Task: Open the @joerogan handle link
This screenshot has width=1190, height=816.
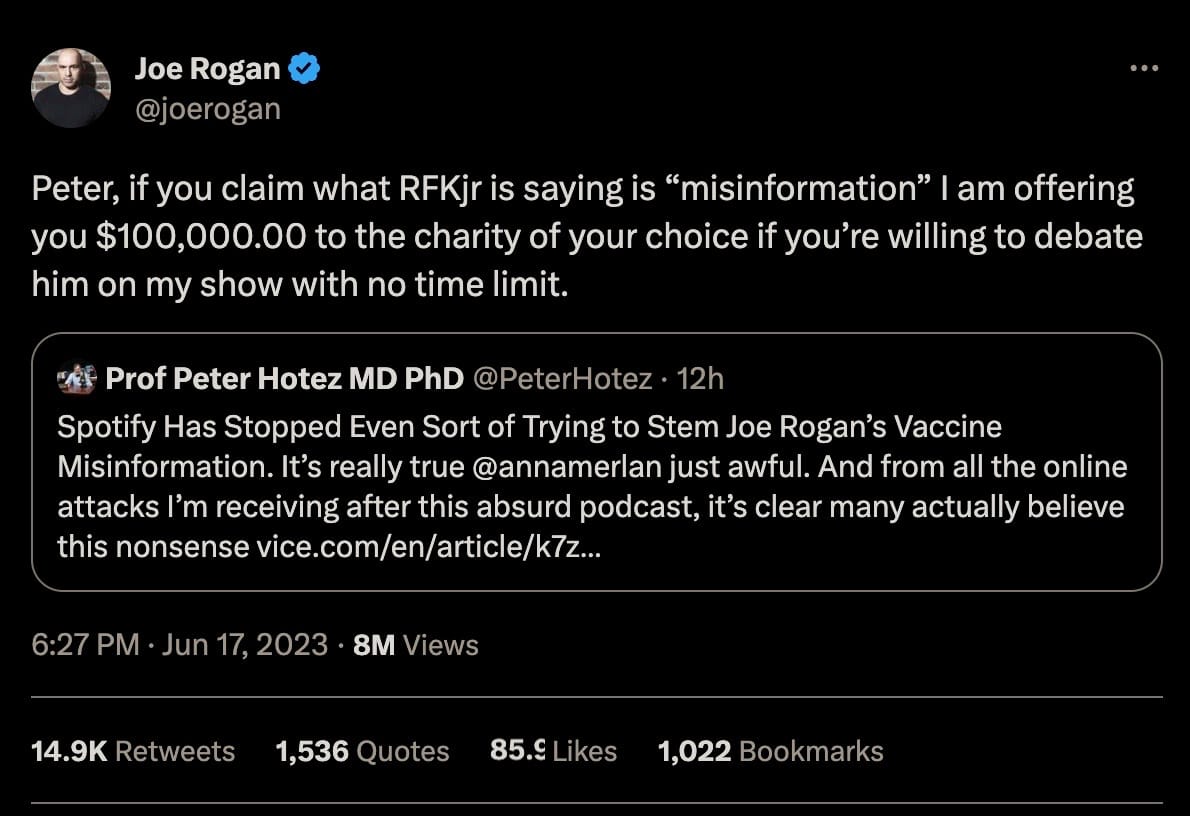Action: pos(207,107)
